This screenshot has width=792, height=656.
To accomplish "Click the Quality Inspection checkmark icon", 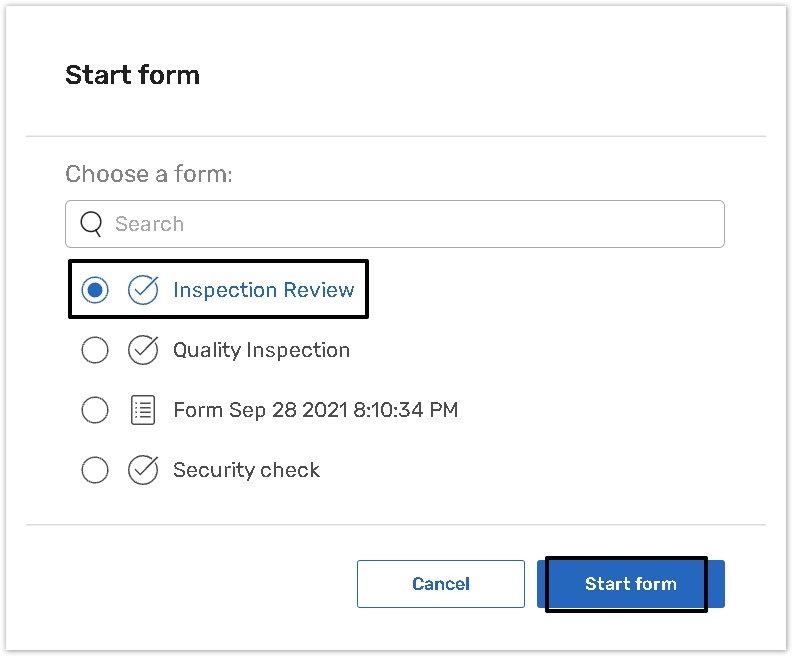I will pyautogui.click(x=143, y=350).
